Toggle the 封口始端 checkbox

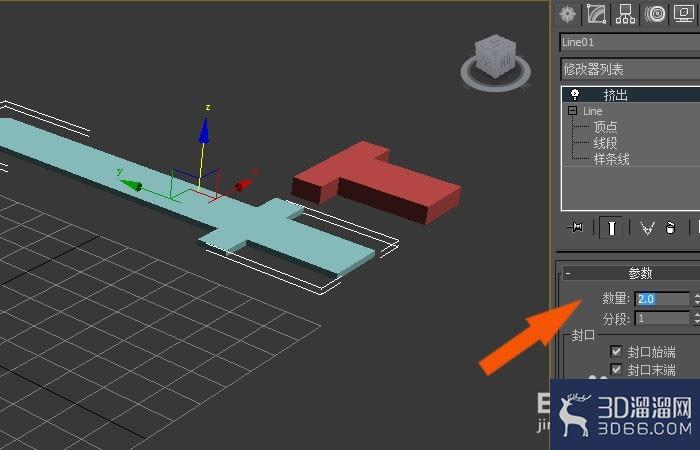pyautogui.click(x=616, y=351)
